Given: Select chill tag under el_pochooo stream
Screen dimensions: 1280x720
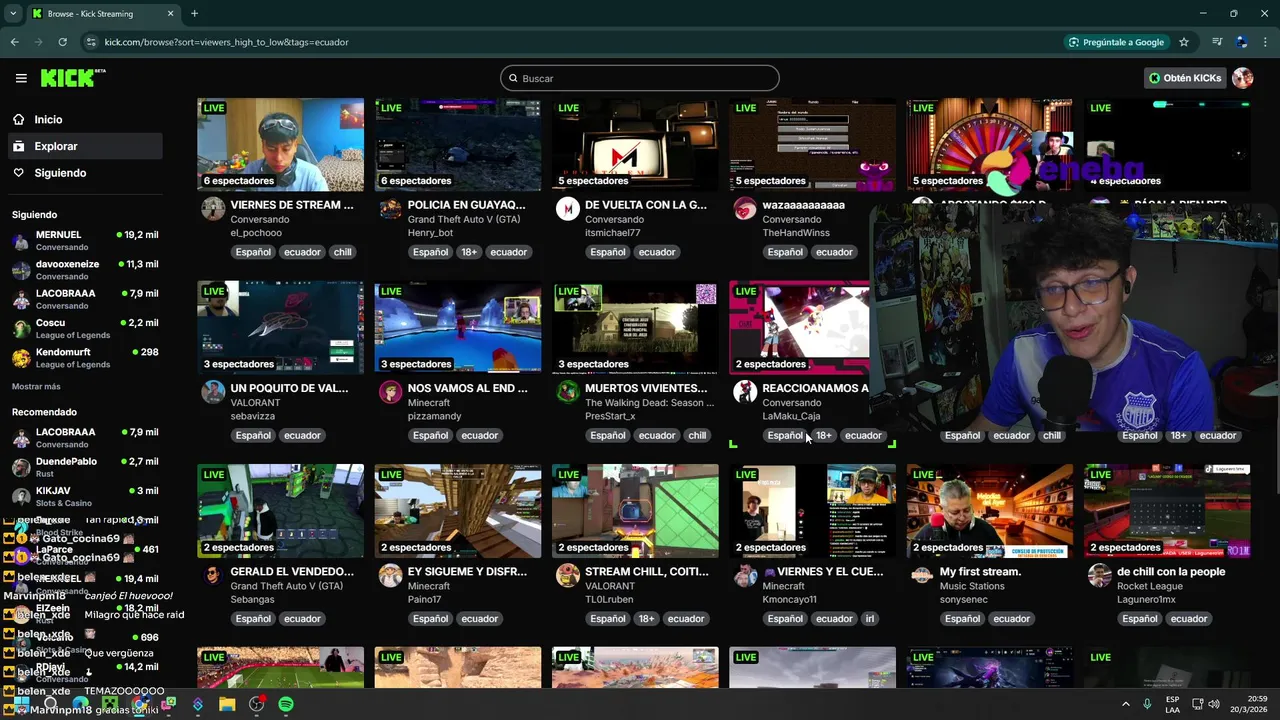Looking at the screenshot, I should 343,252.
